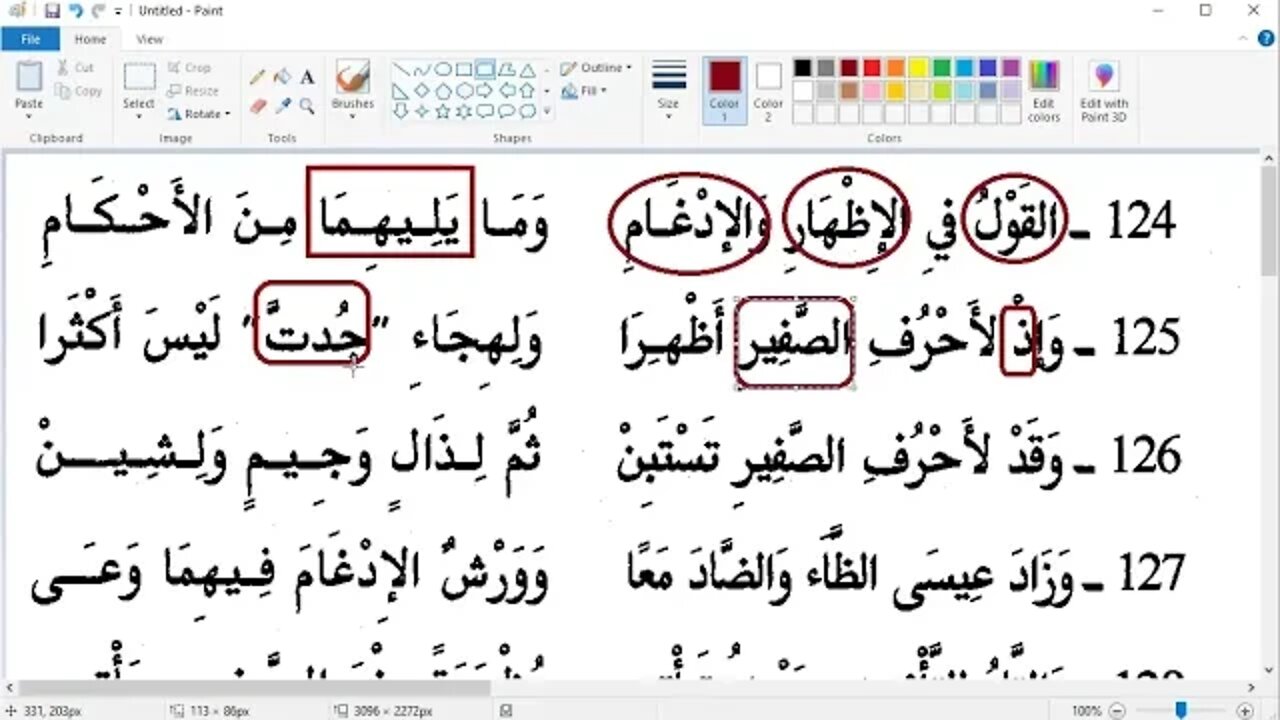The height and width of the screenshot is (720, 1280).
Task: Choose the Rounded rectangle shape
Action: 485,70
